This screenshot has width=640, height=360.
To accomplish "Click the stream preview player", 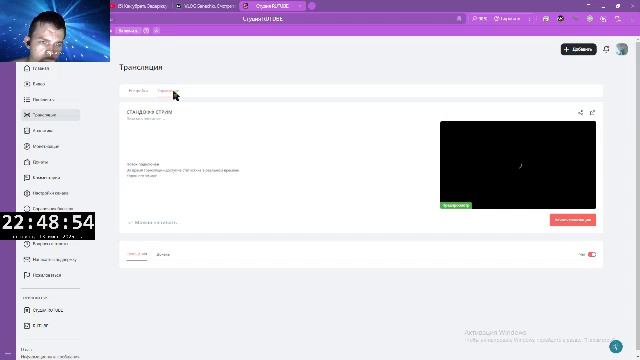I will [518, 165].
